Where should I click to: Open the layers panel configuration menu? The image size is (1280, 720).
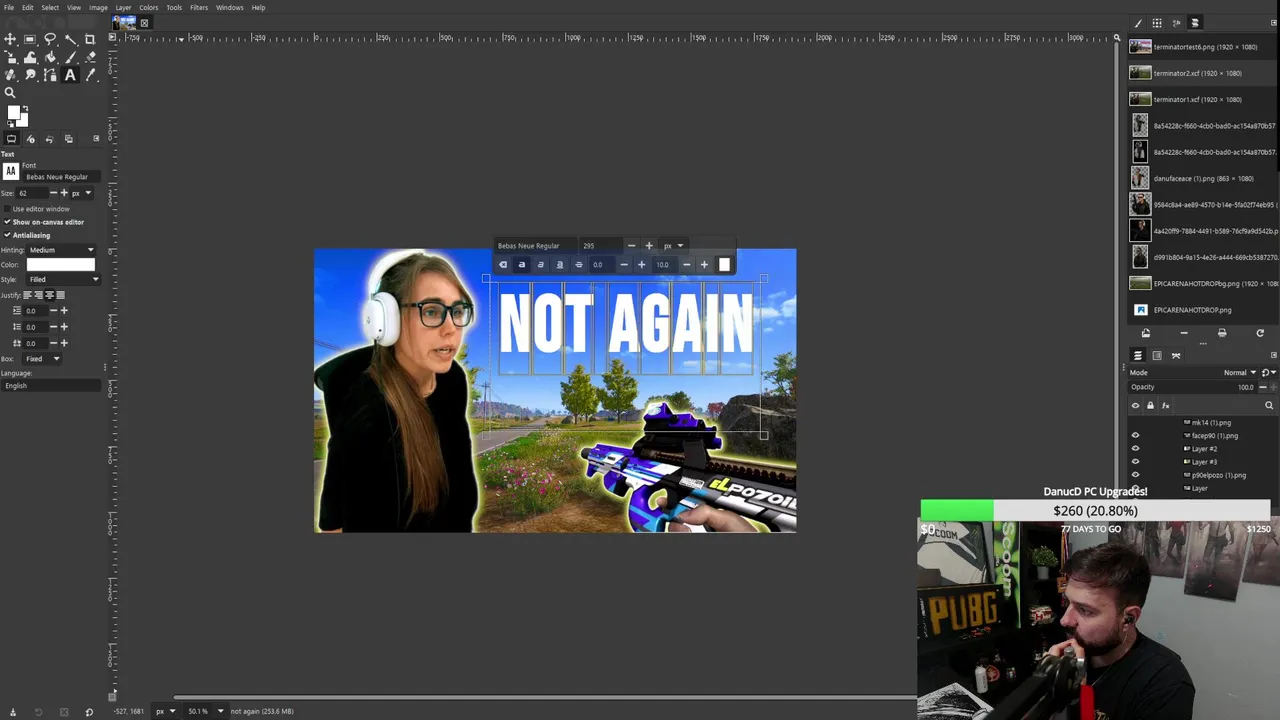point(1273,355)
